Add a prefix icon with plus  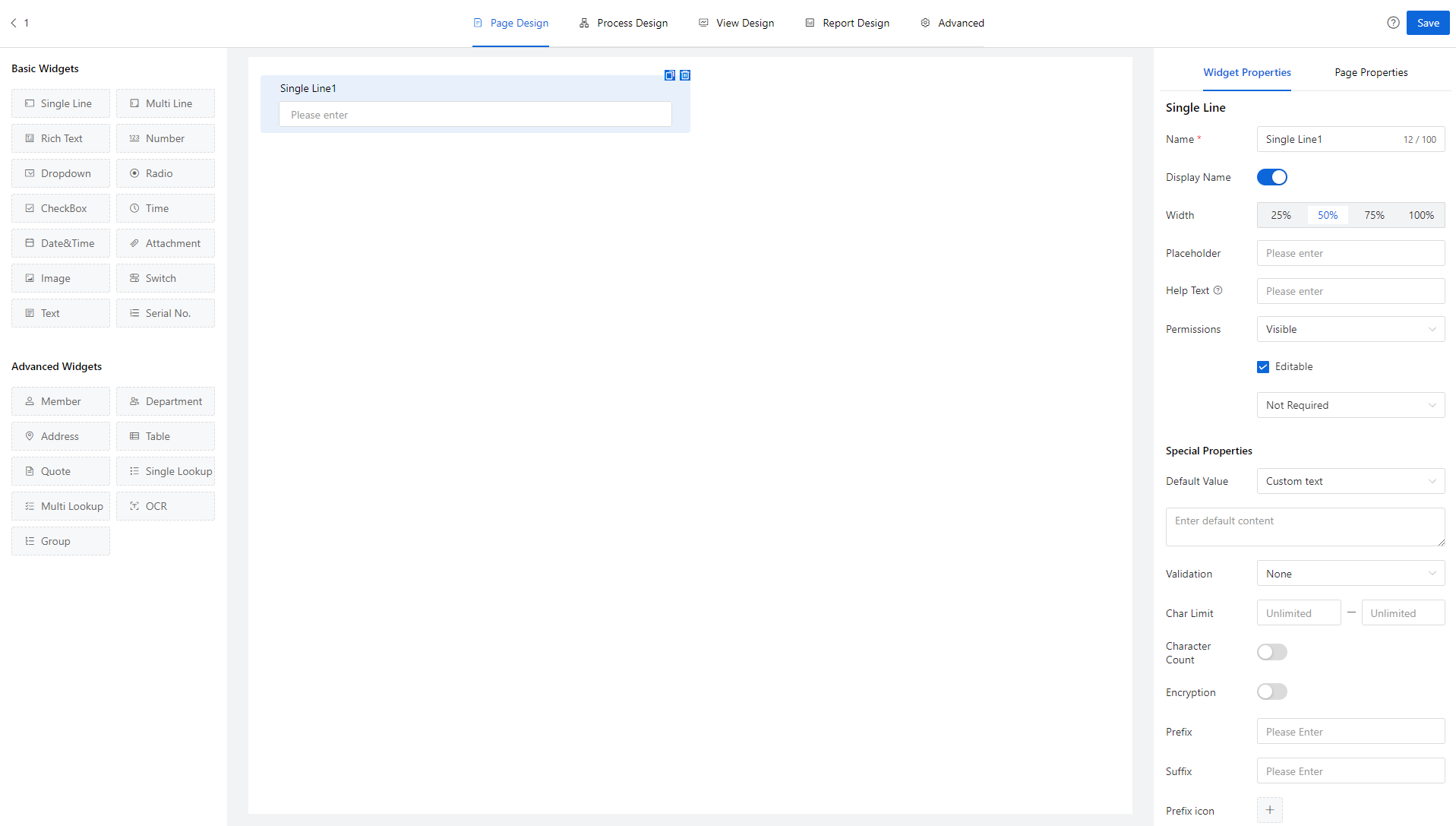(x=1270, y=810)
